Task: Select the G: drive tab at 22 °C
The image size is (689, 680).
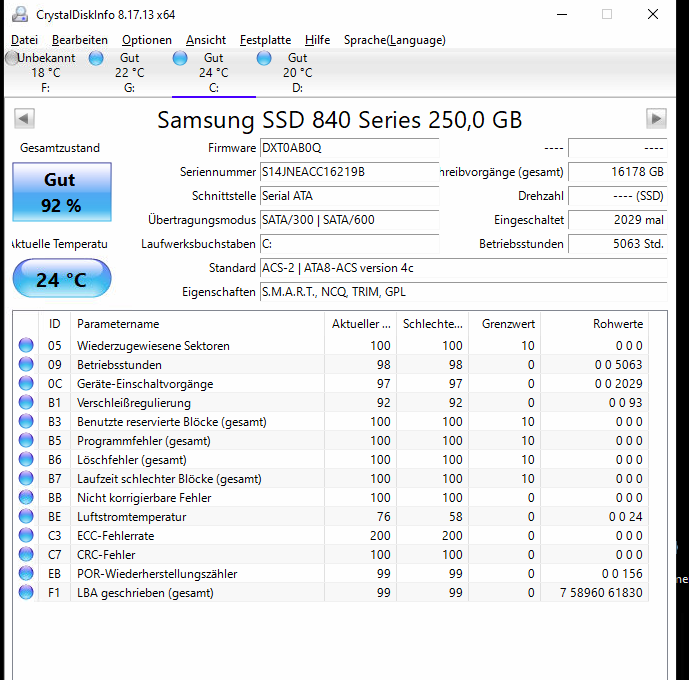Action: pos(130,73)
